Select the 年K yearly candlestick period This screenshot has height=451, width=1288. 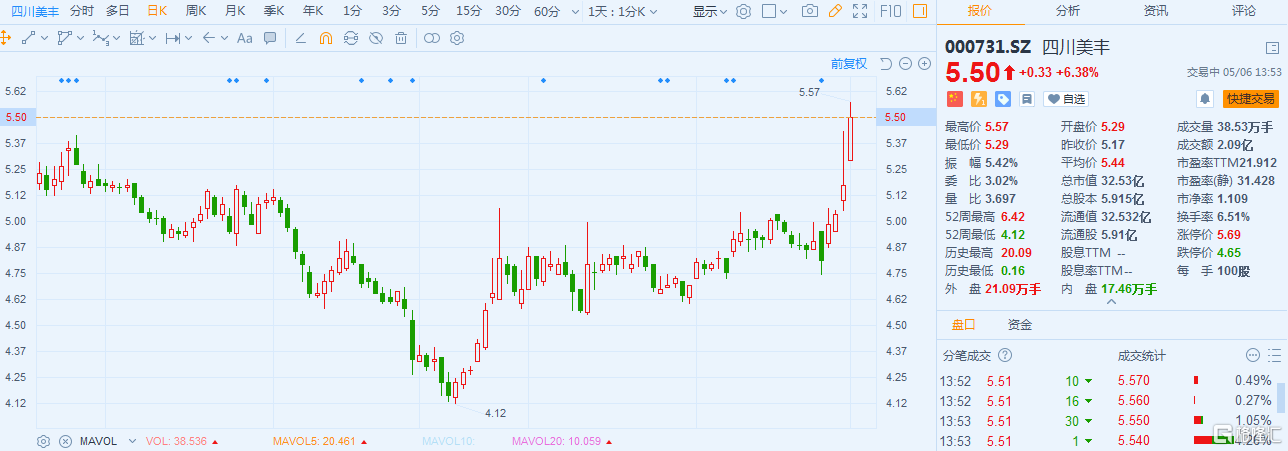pos(313,11)
